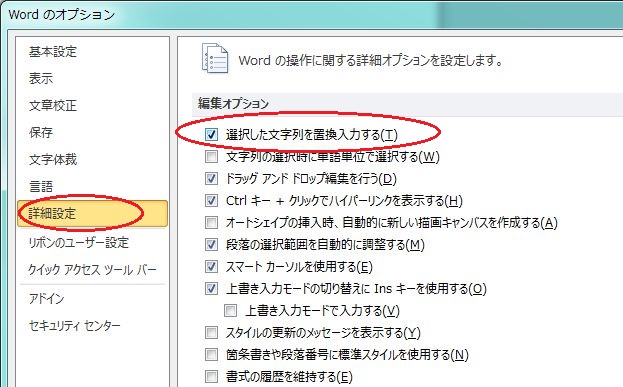The image size is (623, 387).
Task: Toggle スマート カーソルを使用する checkbox
Action: 211,266
